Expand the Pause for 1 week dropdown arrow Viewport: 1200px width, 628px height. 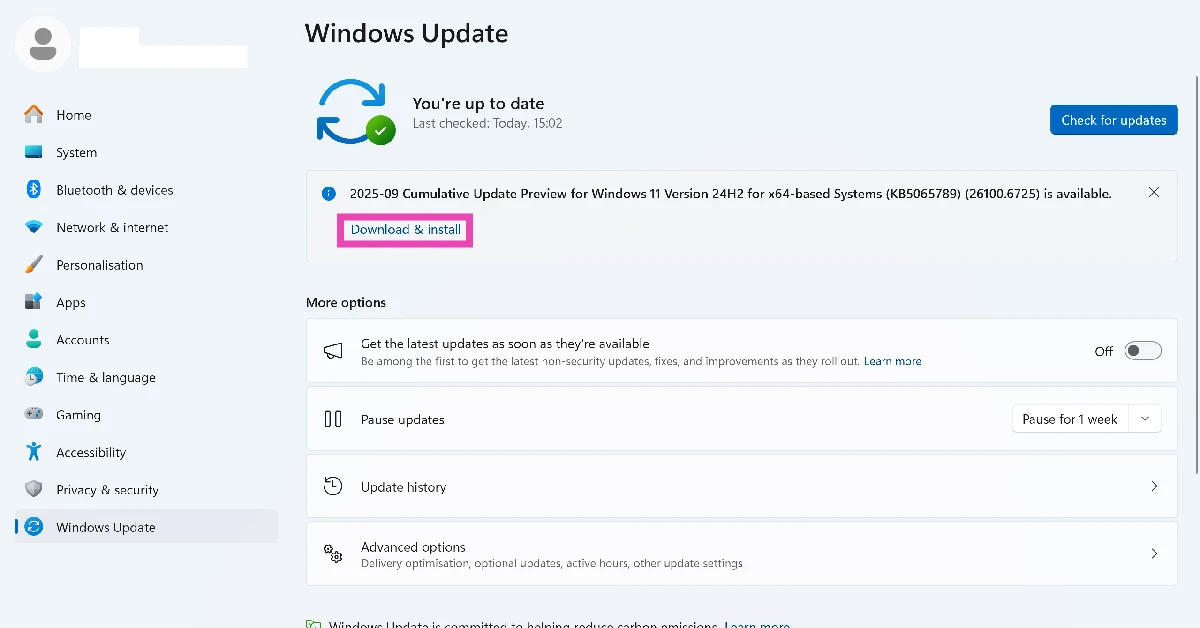(x=1145, y=419)
